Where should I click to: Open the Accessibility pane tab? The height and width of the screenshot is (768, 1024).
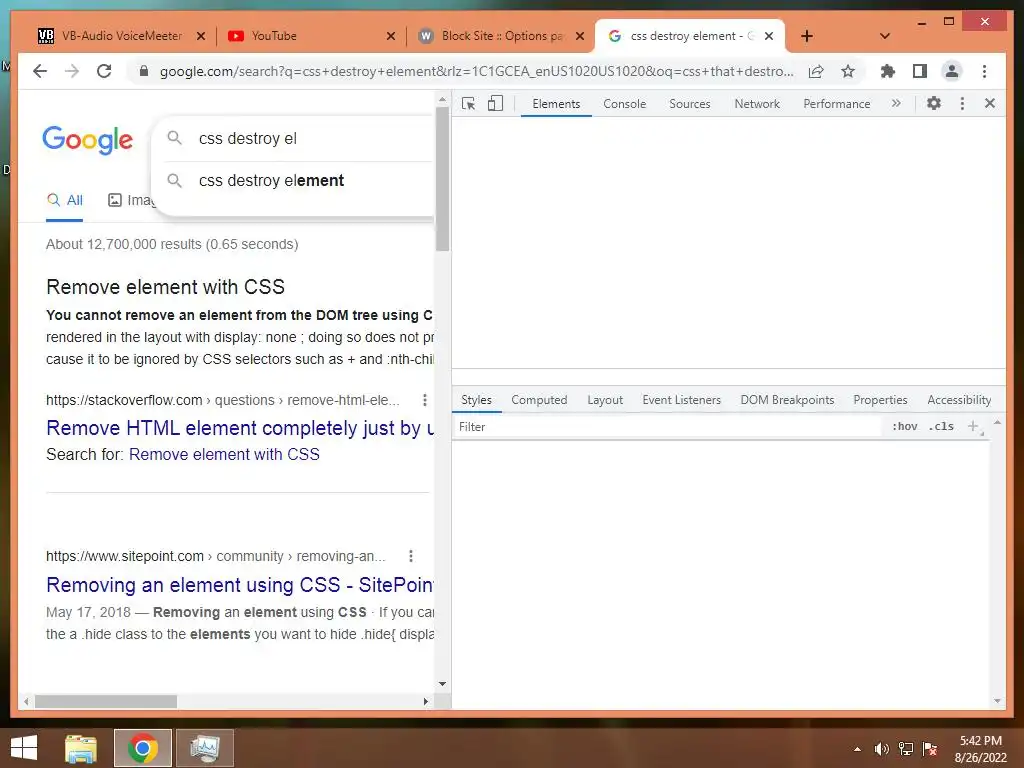[959, 400]
